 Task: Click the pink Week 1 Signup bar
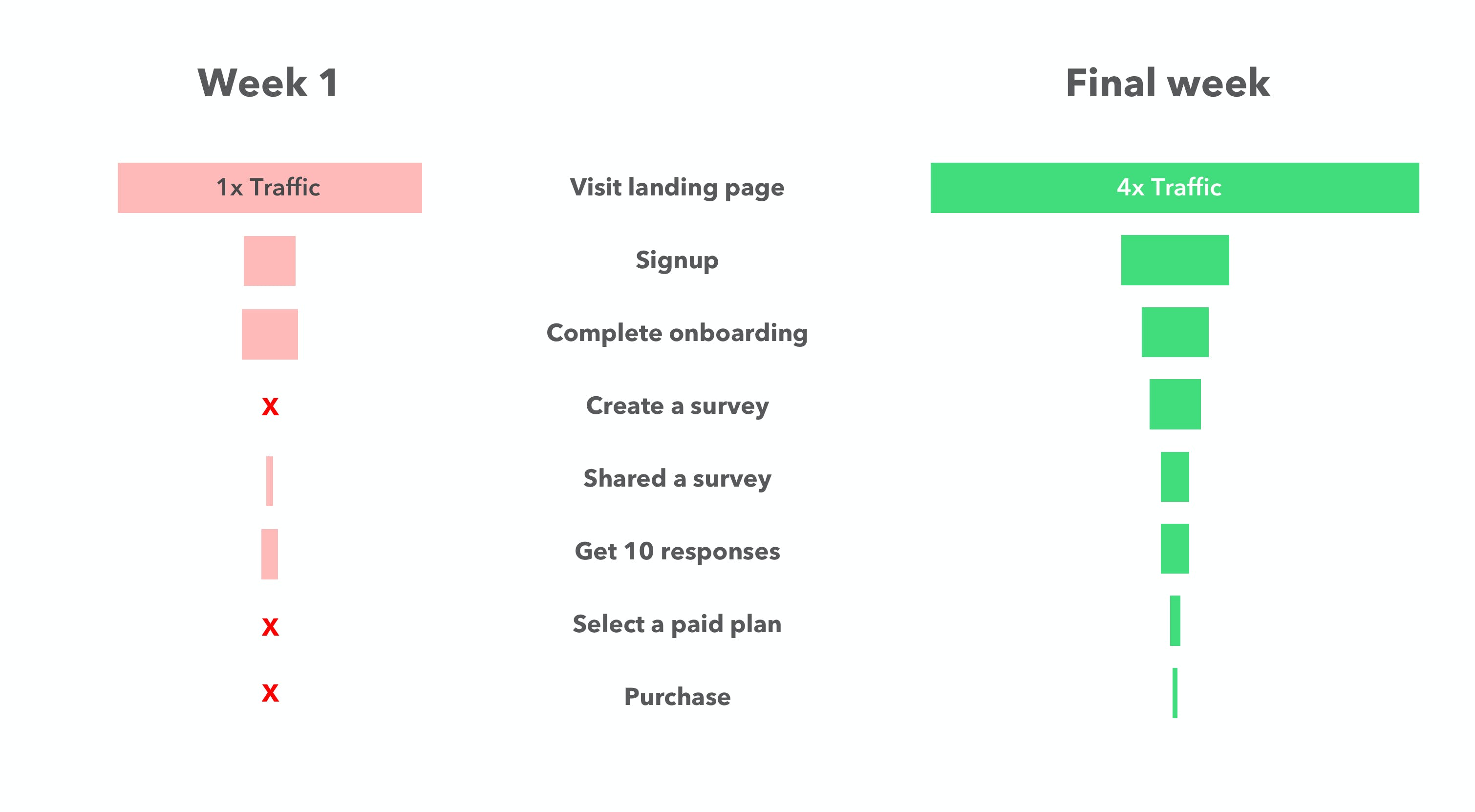click(270, 260)
